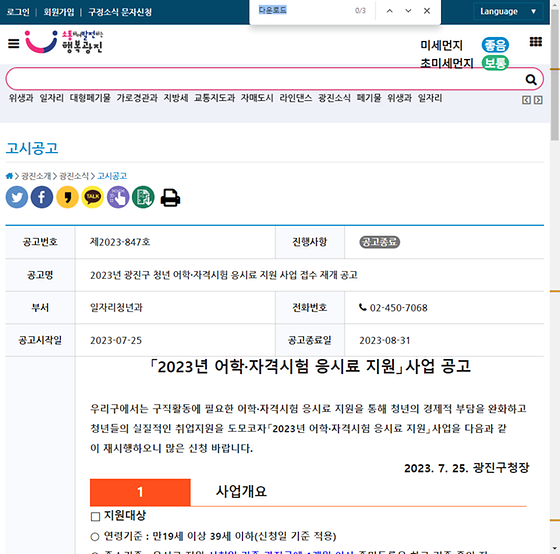Select the 라인댄스 keyword
Viewport: 560px width, 554px height.
(296, 98)
